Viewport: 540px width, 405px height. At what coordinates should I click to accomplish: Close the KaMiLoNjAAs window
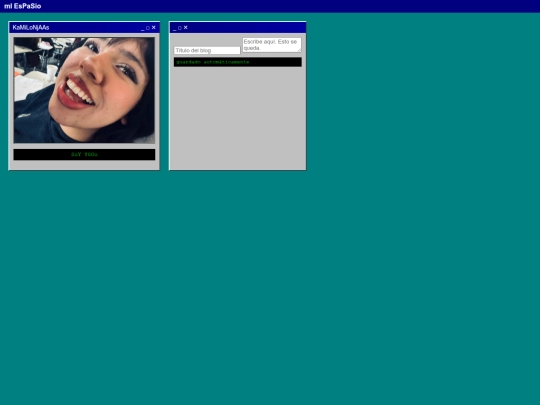click(154, 28)
